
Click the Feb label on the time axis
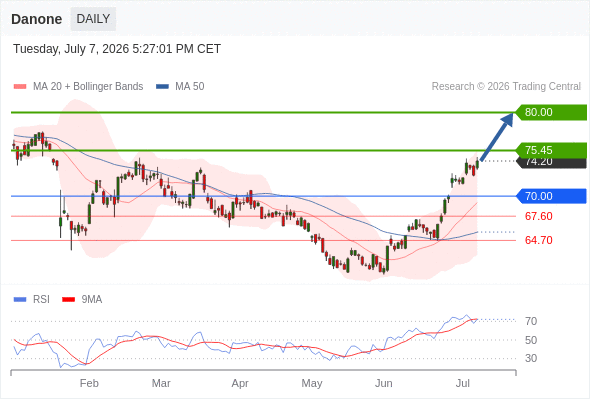(89, 383)
